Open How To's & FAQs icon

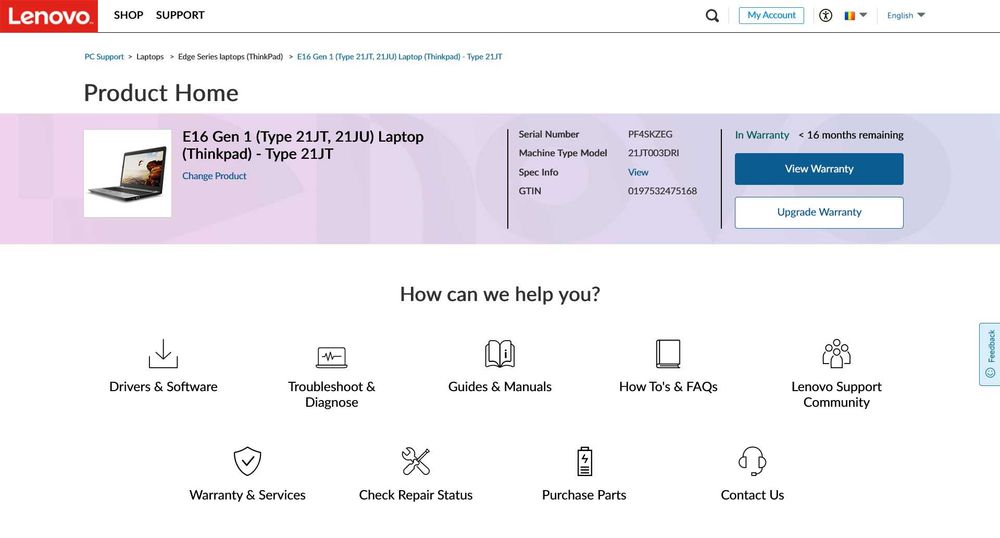coord(668,354)
